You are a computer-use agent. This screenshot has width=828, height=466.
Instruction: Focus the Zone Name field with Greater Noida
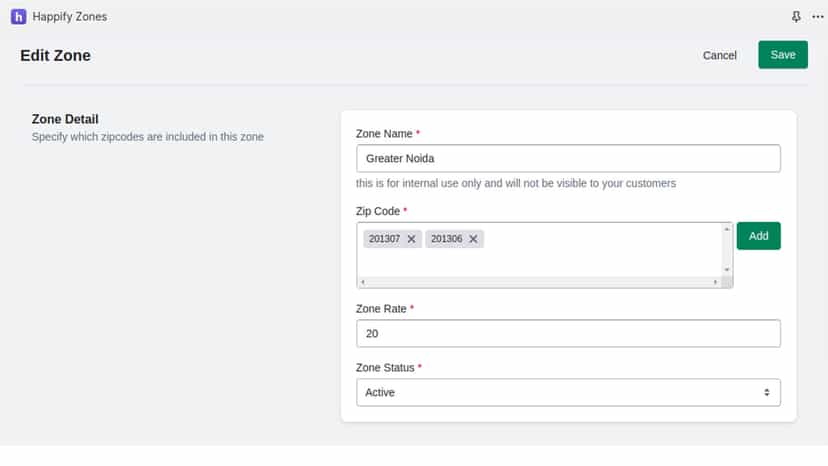coord(568,159)
